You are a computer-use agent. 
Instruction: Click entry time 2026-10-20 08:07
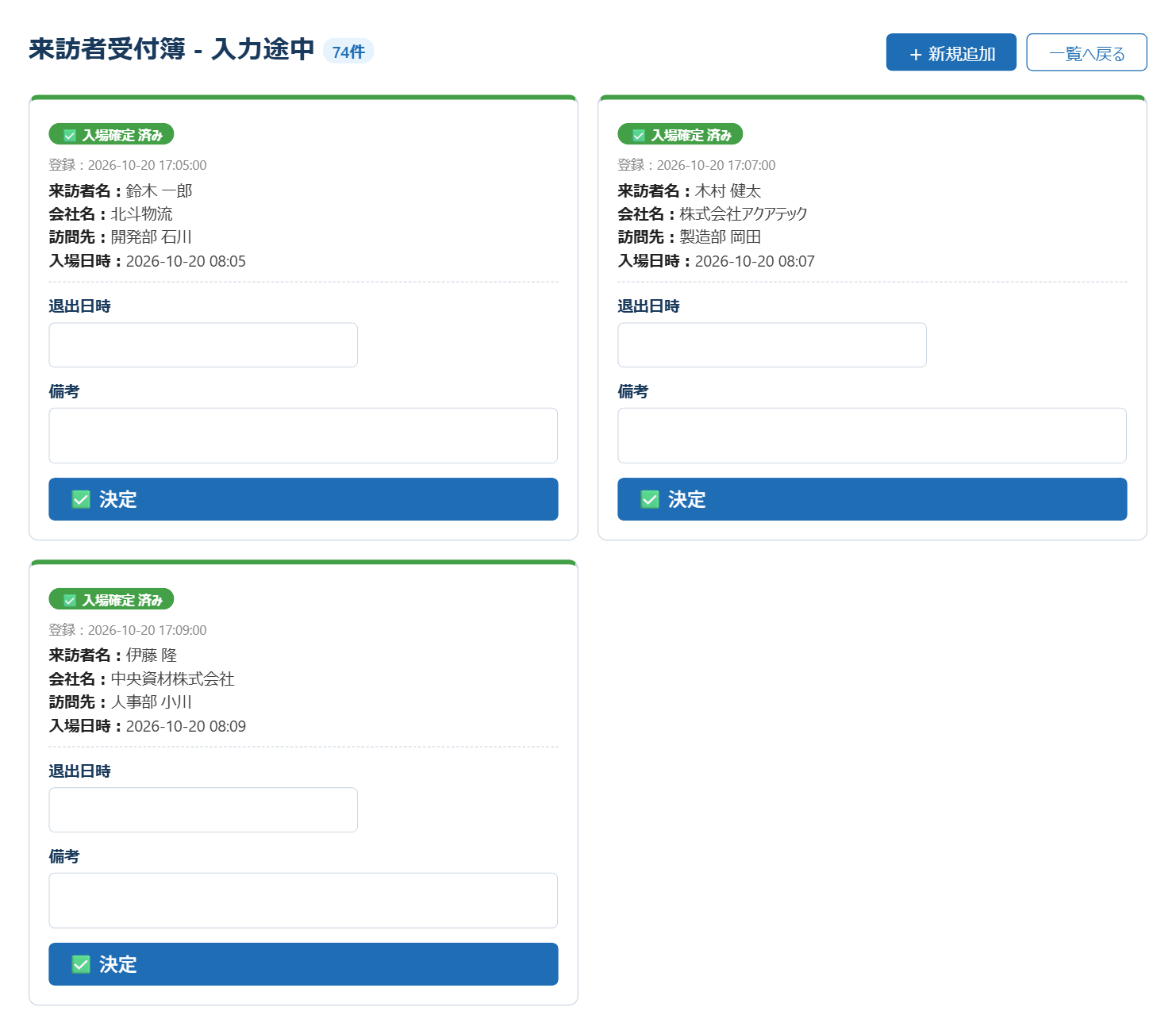[x=755, y=261]
